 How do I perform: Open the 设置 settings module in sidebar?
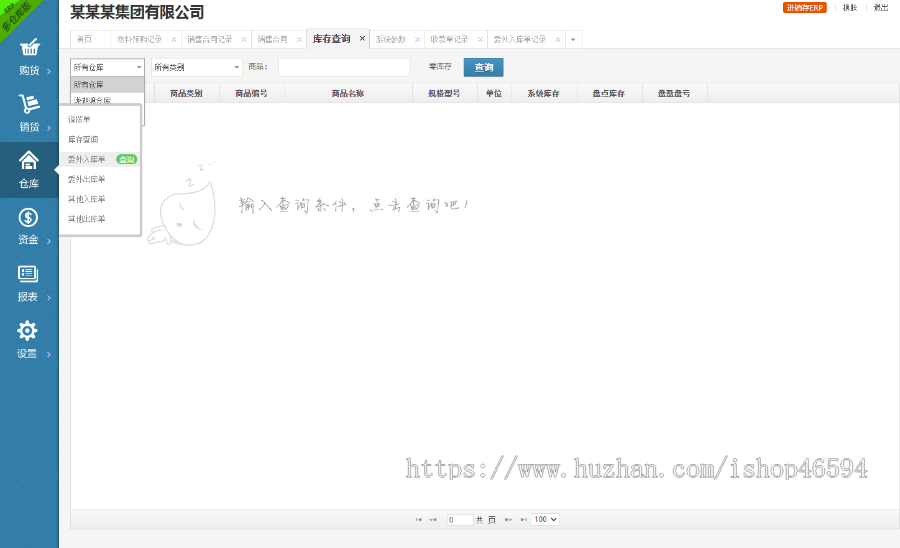[29, 340]
